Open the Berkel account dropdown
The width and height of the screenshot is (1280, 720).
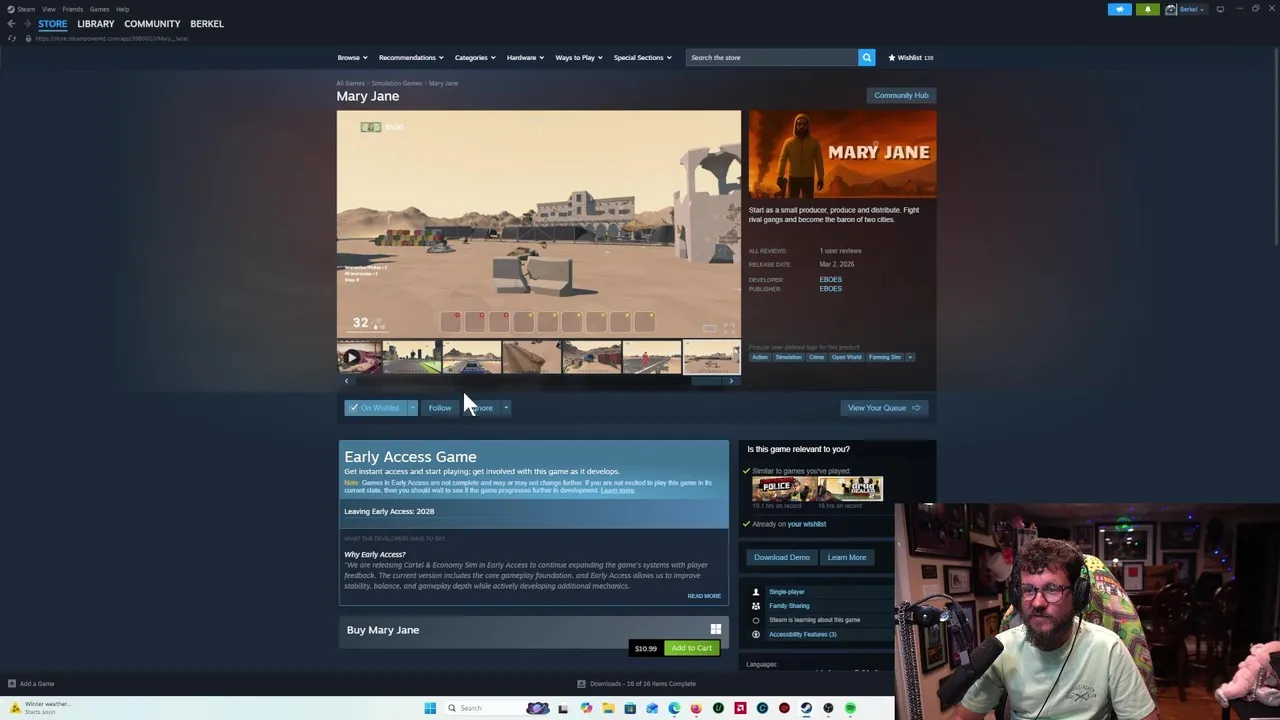click(x=1191, y=9)
